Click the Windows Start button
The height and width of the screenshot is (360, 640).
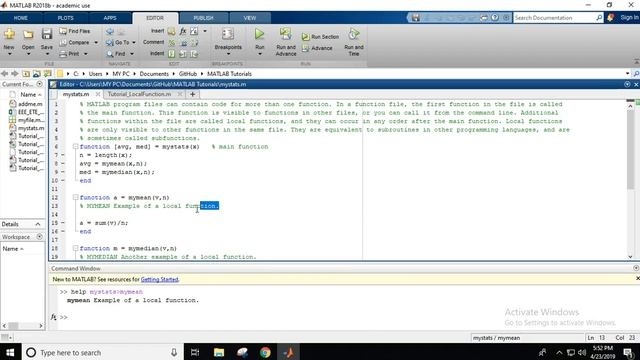10,352
